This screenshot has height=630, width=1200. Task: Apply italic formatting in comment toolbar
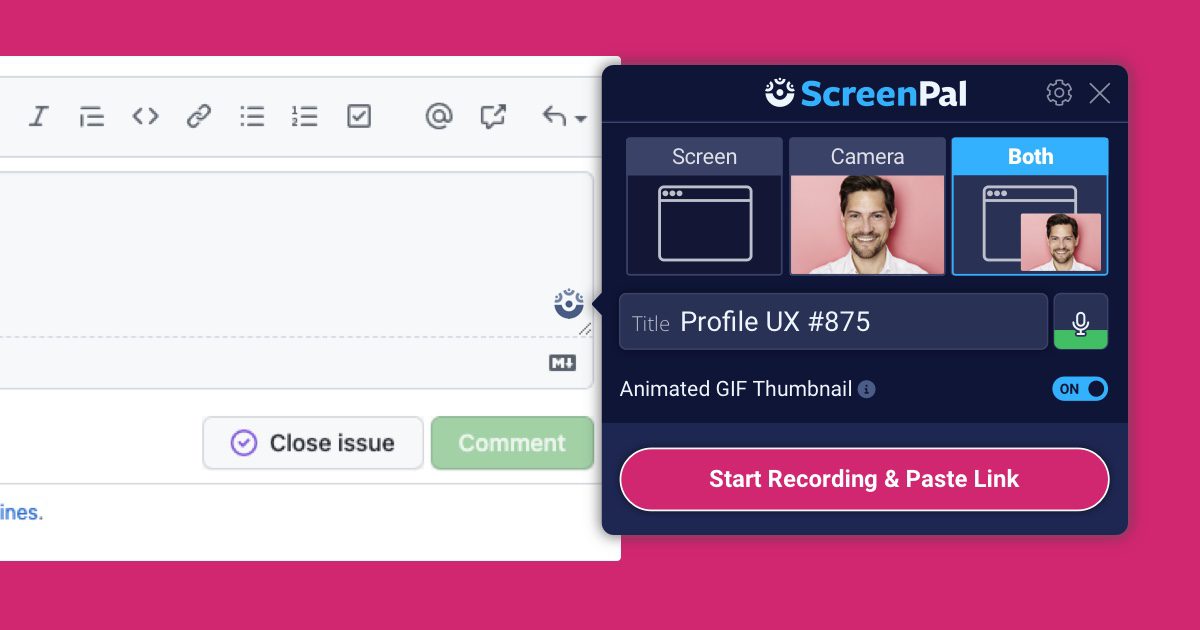pyautogui.click(x=39, y=116)
